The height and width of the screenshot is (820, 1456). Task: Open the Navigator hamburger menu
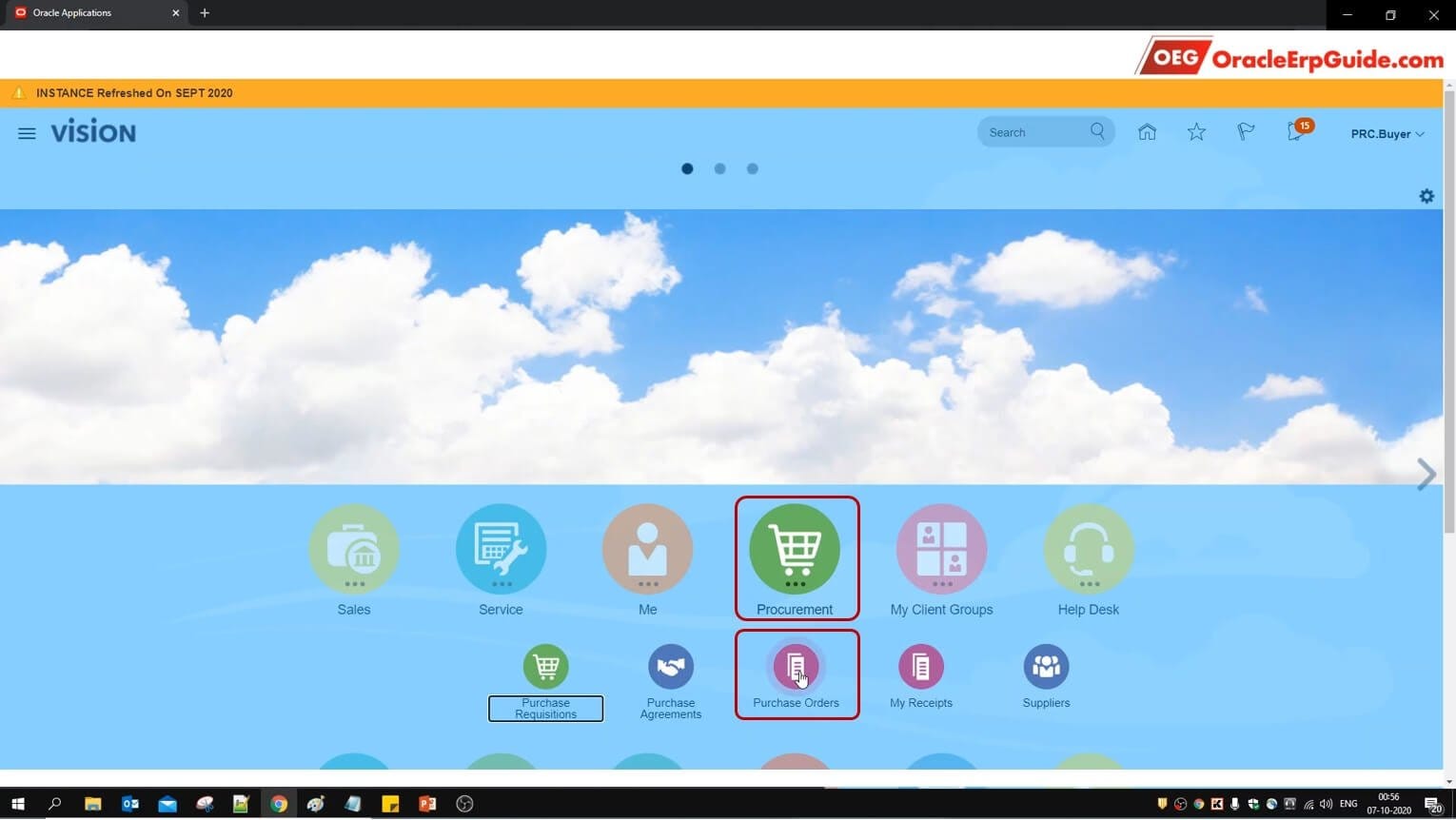click(x=27, y=134)
